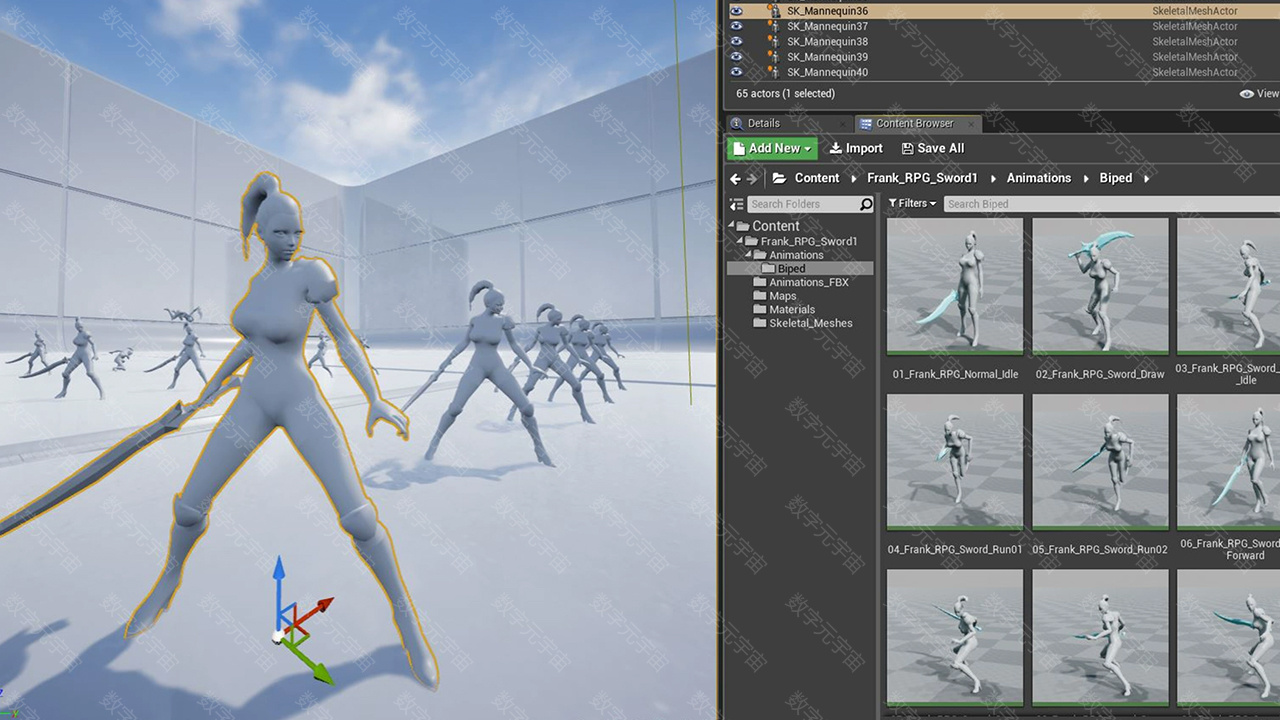
Task: Toggle visibility of SK_Mannequin37
Action: coord(736,27)
